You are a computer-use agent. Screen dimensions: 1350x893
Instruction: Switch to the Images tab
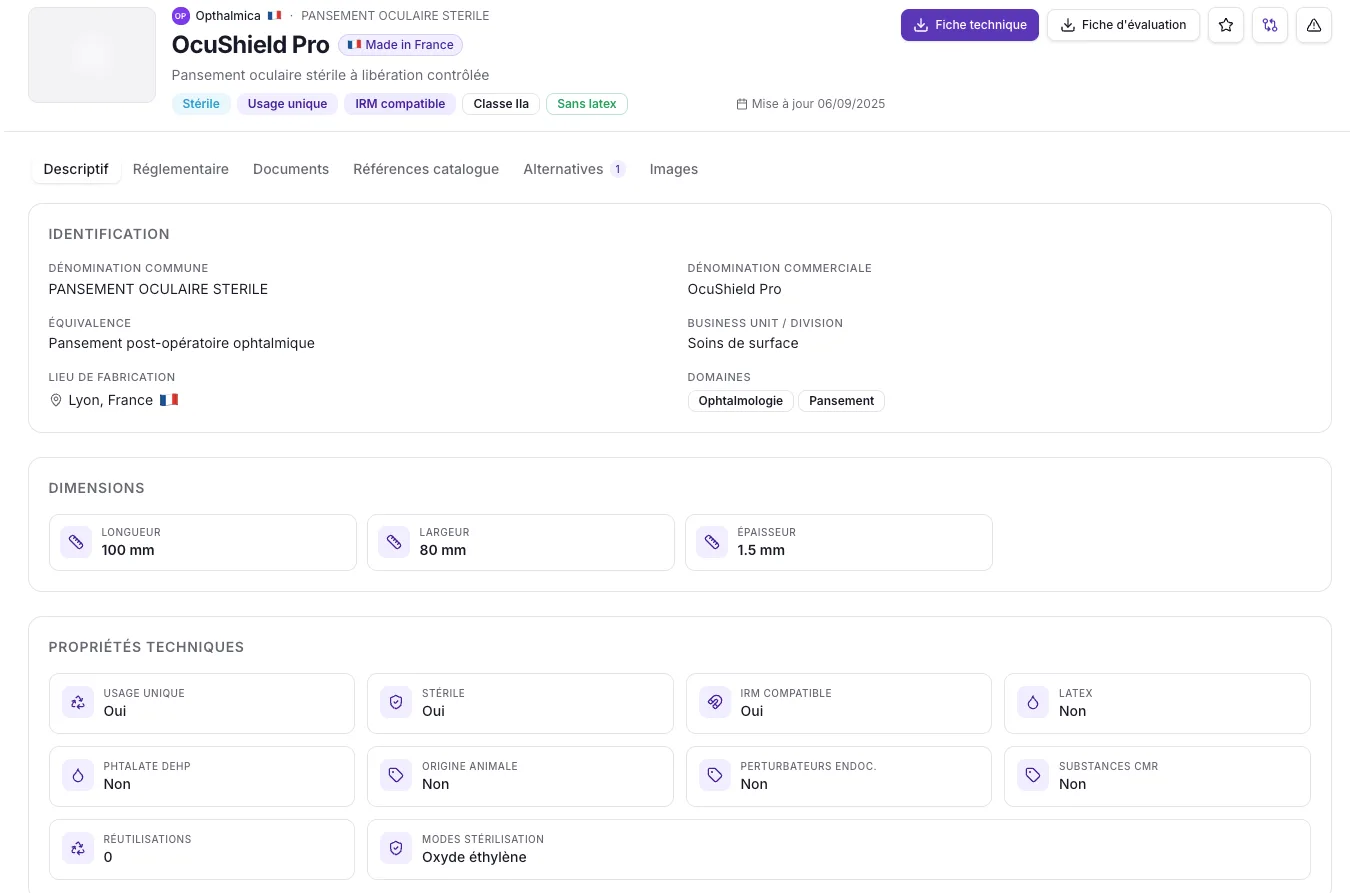point(674,169)
